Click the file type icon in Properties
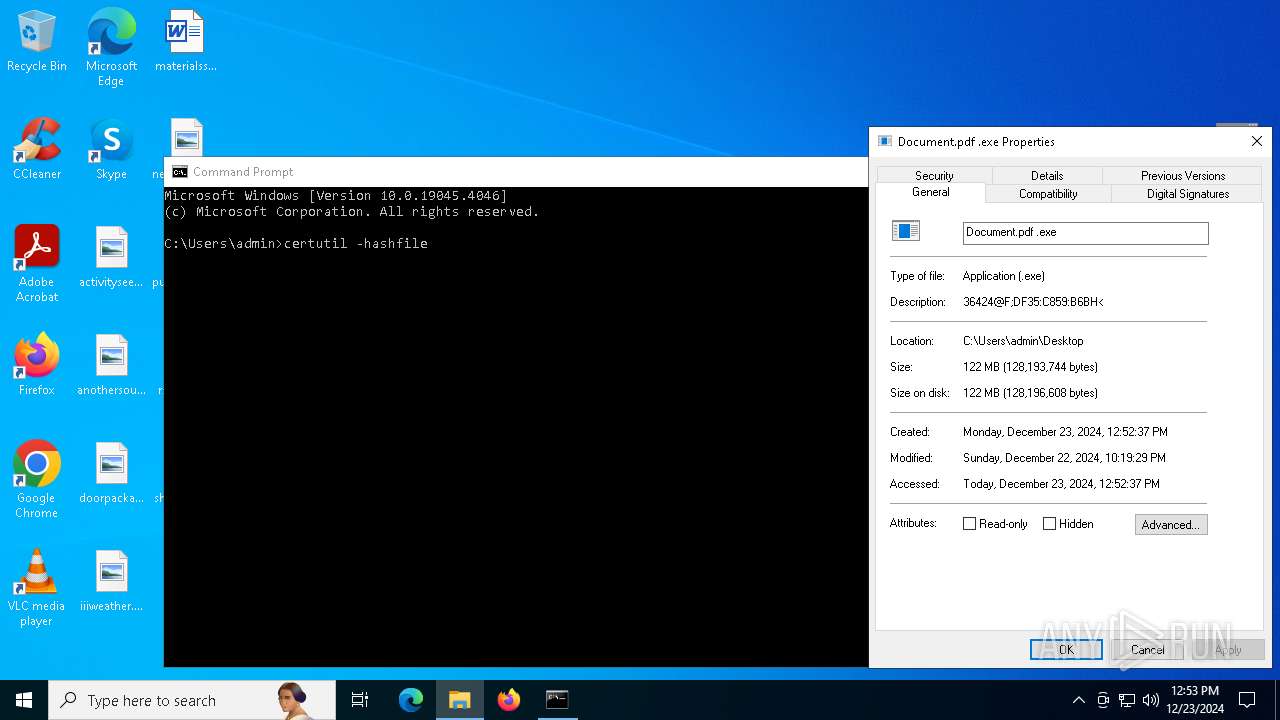This screenshot has height=720, width=1280. pyautogui.click(x=905, y=232)
